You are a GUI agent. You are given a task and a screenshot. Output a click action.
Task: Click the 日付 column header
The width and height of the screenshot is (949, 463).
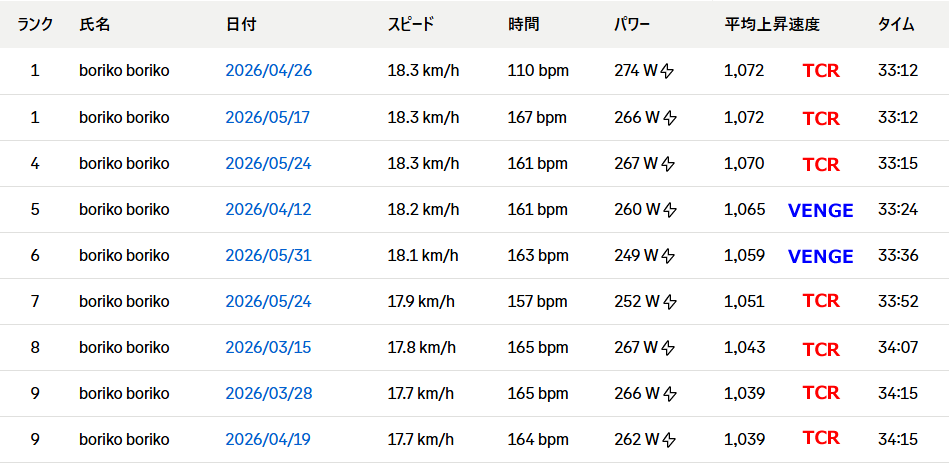241,24
